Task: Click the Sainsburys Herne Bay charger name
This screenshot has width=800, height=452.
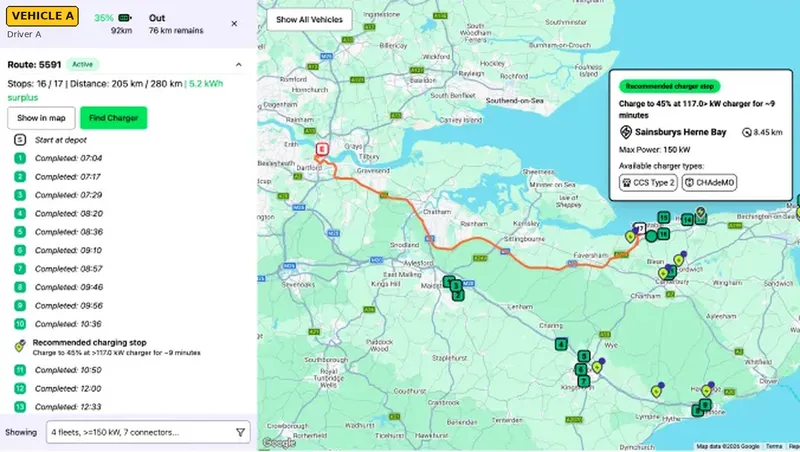Action: [680, 132]
